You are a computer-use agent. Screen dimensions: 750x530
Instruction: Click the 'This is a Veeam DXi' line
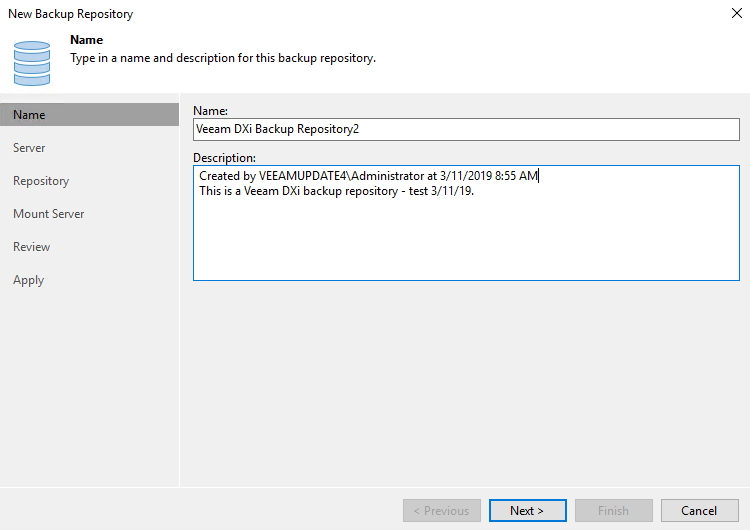click(x=336, y=191)
